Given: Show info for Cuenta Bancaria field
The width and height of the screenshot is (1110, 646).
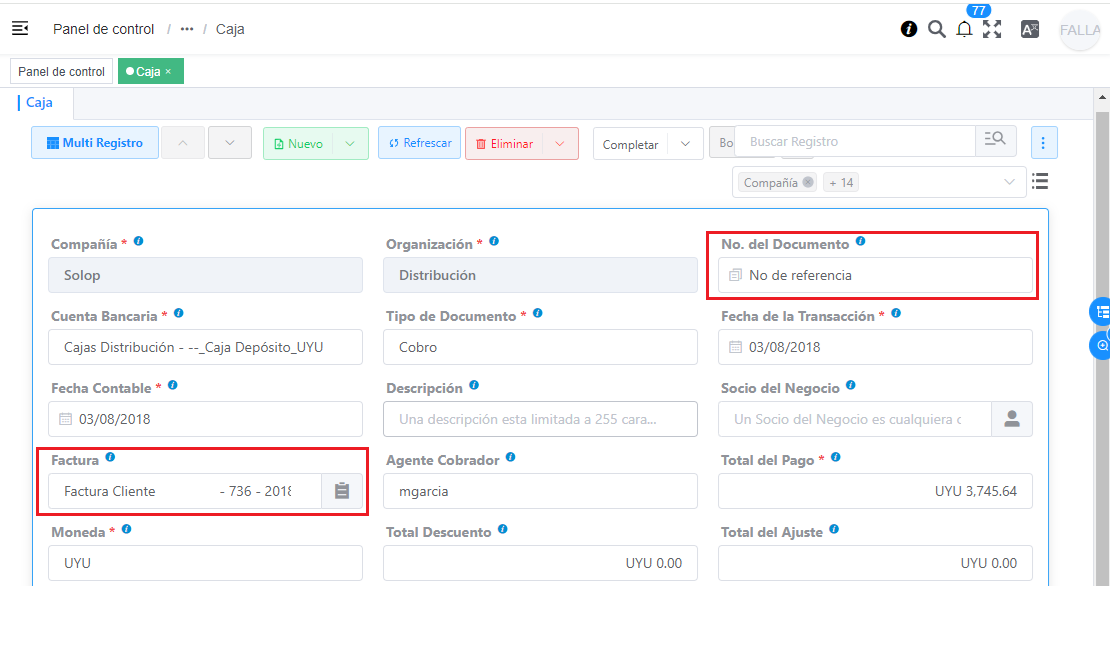Looking at the screenshot, I should (x=179, y=313).
